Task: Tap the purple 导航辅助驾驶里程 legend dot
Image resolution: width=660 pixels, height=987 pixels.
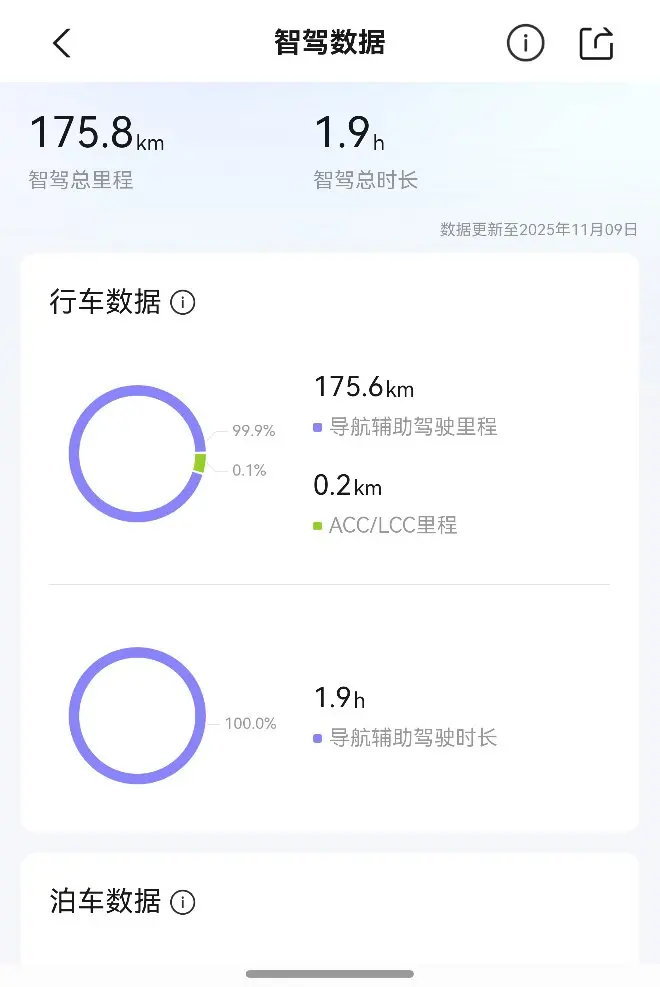Action: (x=317, y=427)
